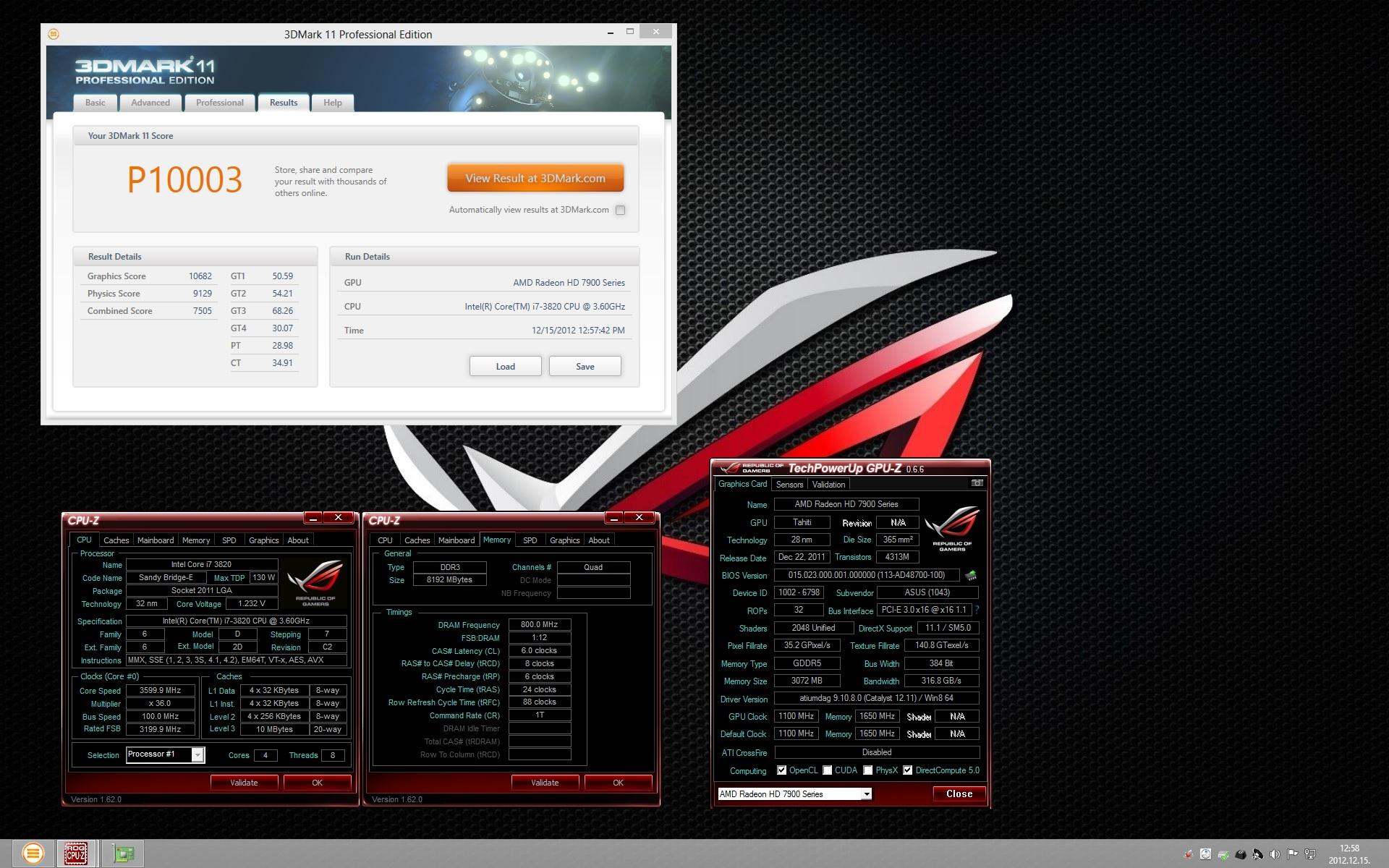
Task: Toggle the CUDA checkbox in GPU-Z
Action: pos(827,770)
